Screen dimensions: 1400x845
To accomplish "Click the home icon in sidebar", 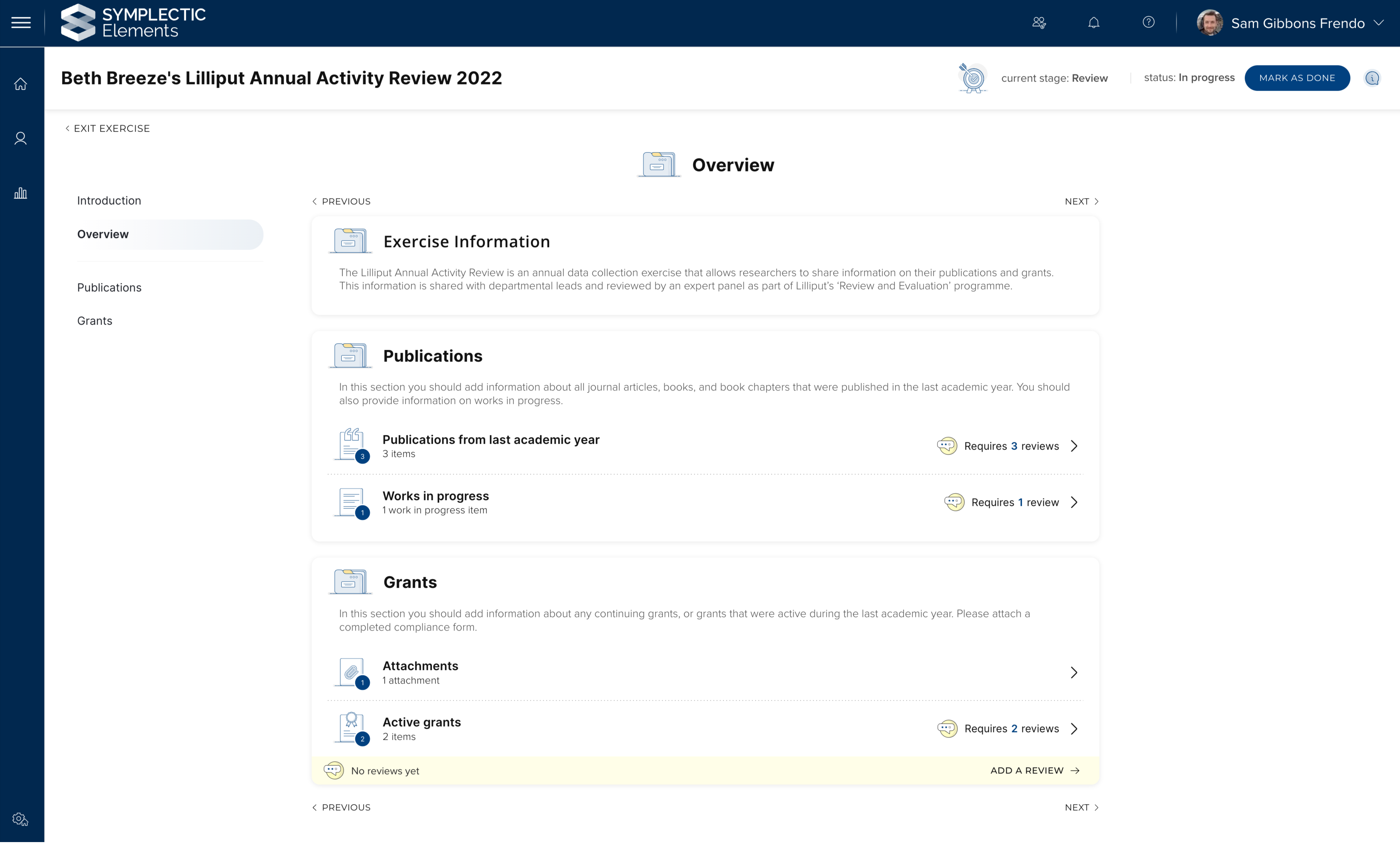I will coord(20,84).
